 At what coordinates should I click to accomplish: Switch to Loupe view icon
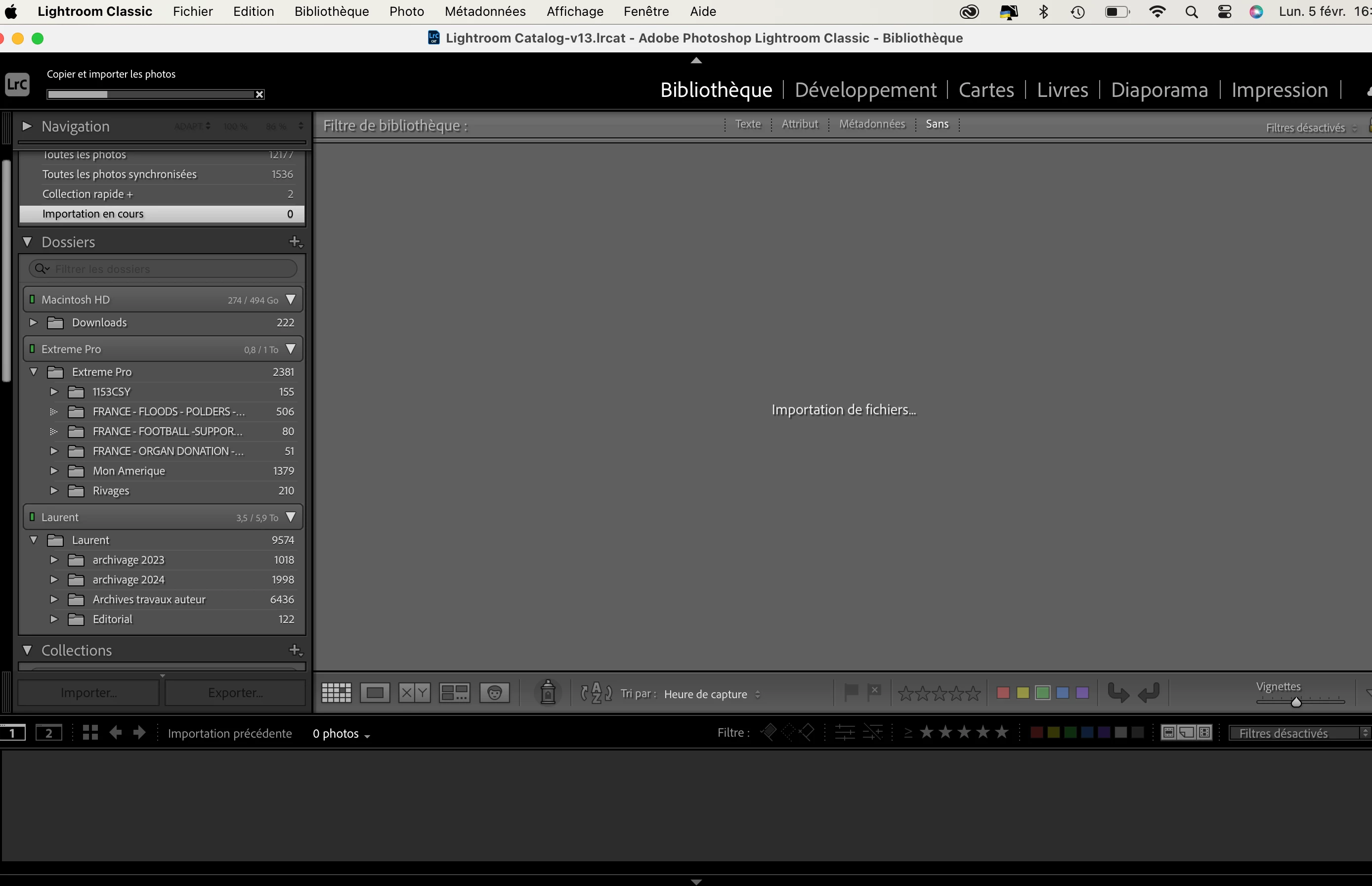375,693
